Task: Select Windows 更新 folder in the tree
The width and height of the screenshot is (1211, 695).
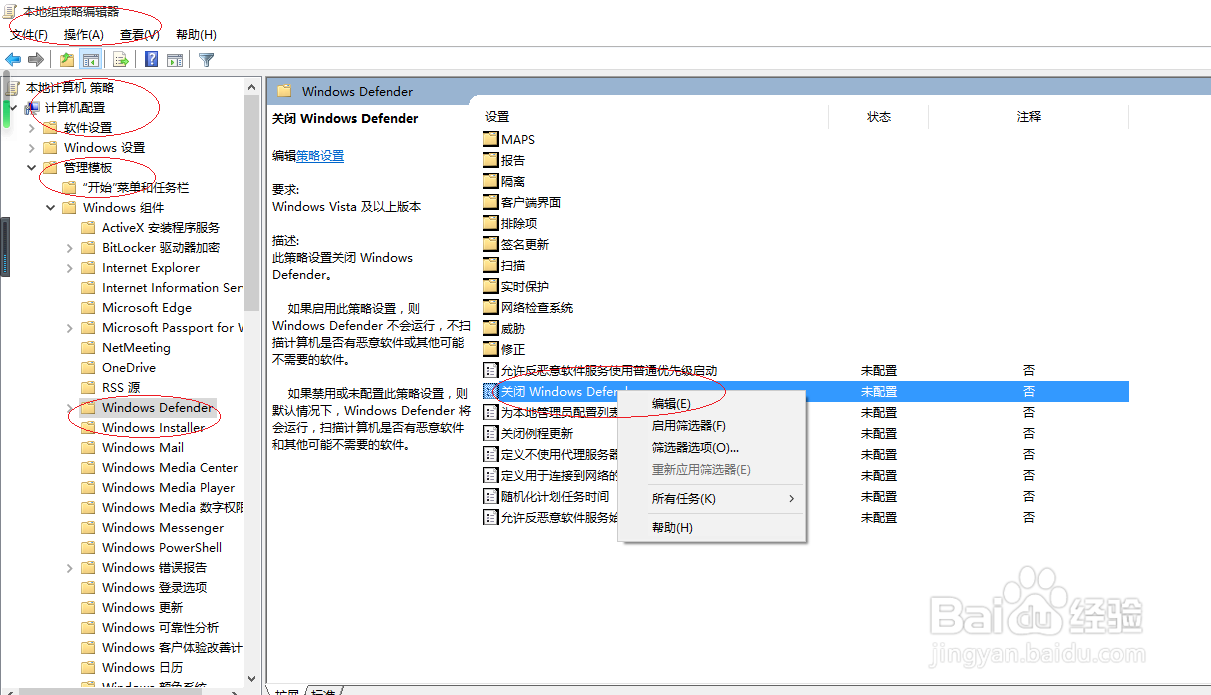Action: tap(142, 607)
